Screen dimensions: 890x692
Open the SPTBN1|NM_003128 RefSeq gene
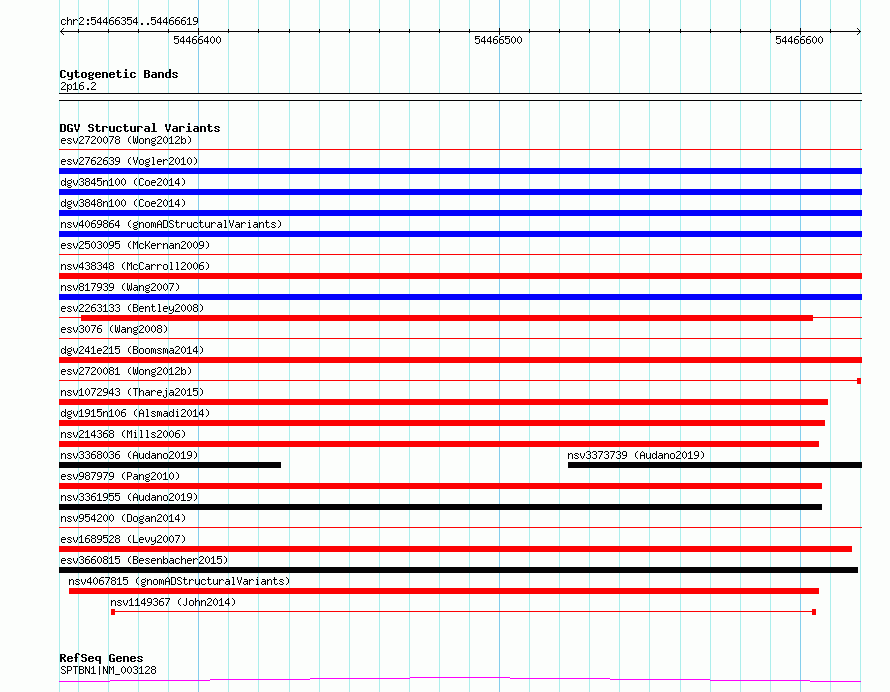click(x=108, y=670)
